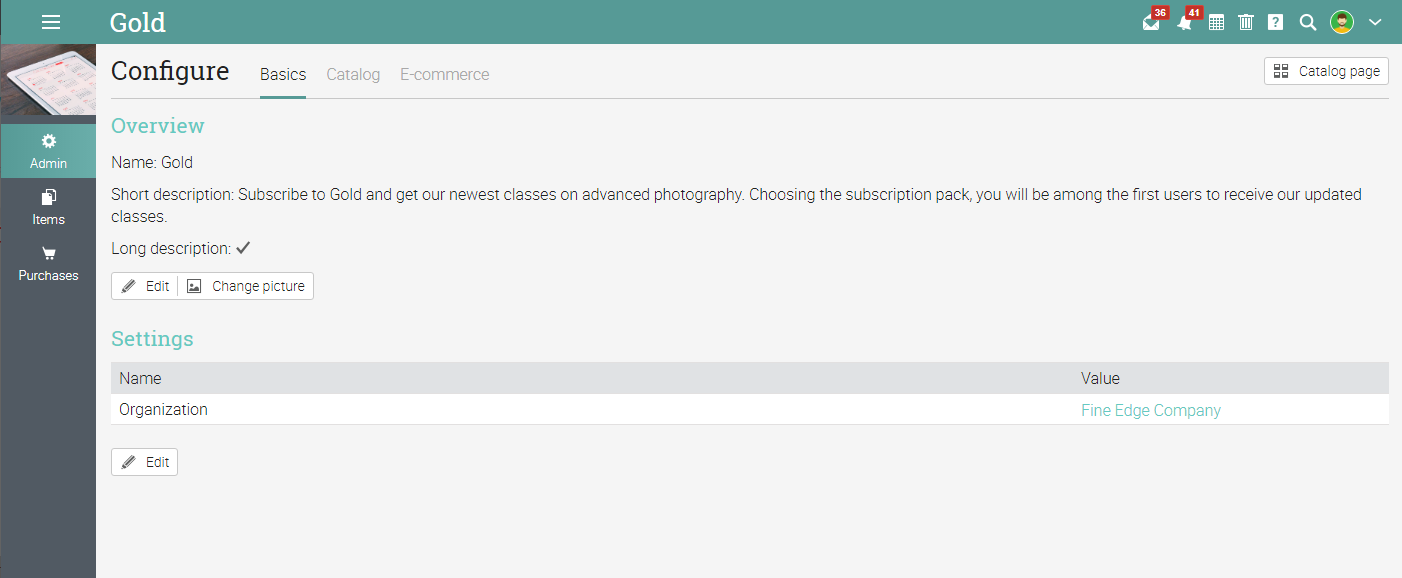Switch to the E-commerce tab

[445, 75]
